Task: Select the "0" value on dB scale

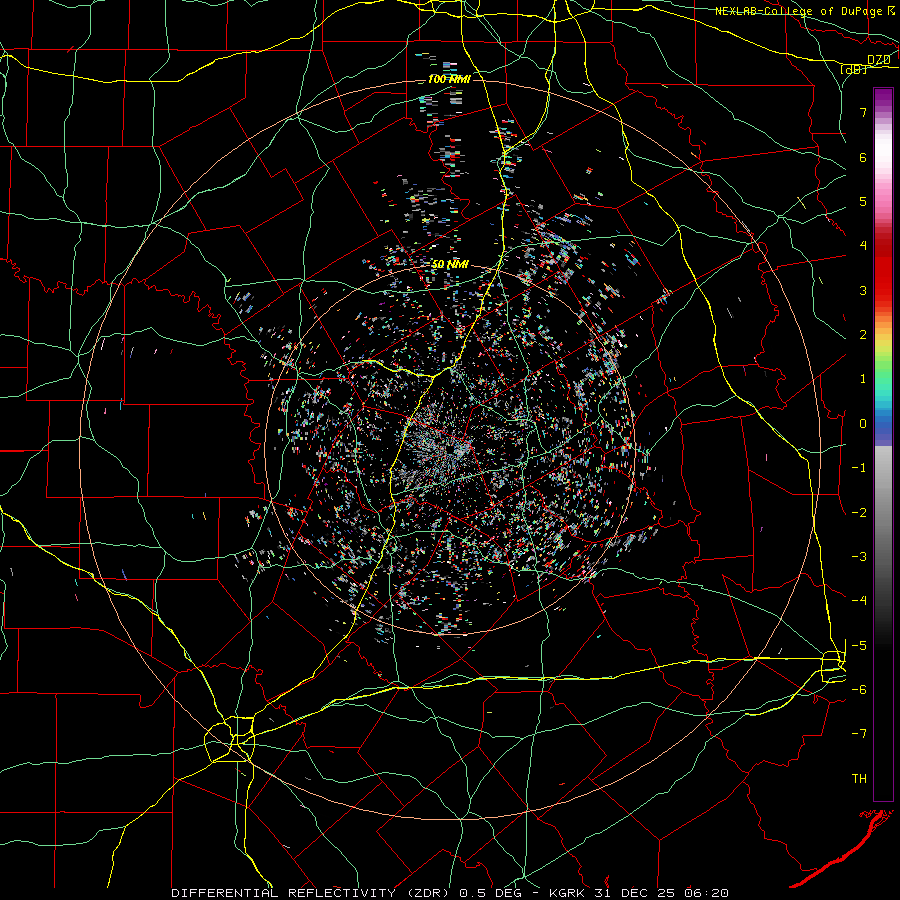Action: [x=863, y=424]
